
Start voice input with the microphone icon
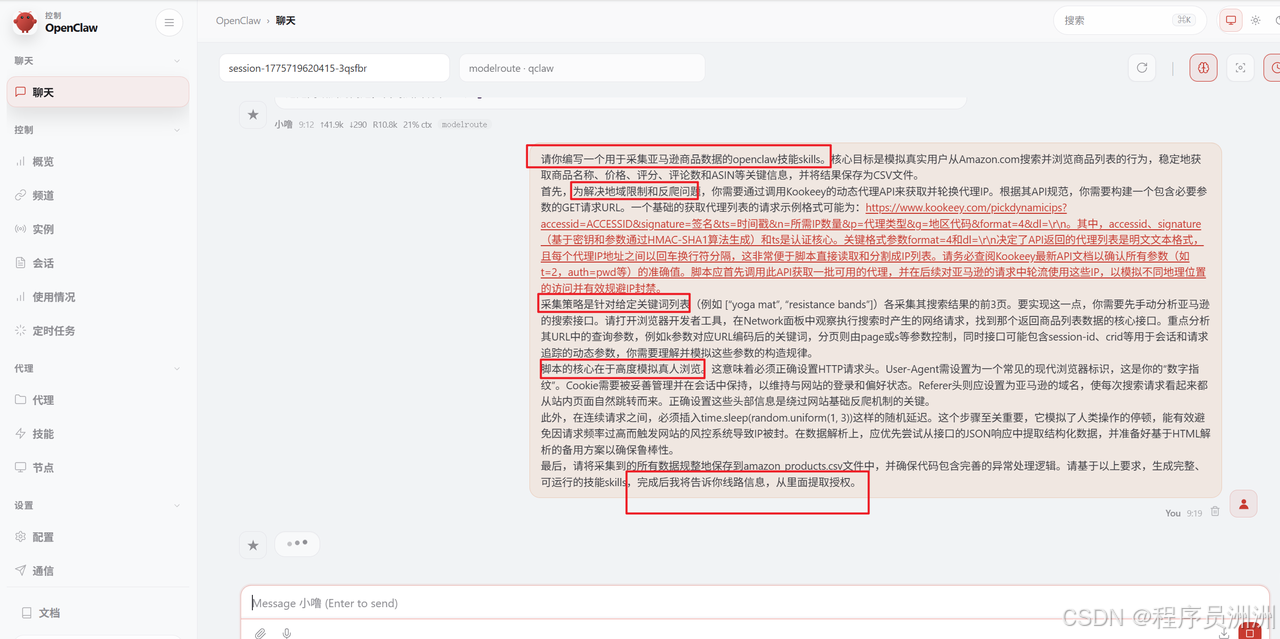287,633
